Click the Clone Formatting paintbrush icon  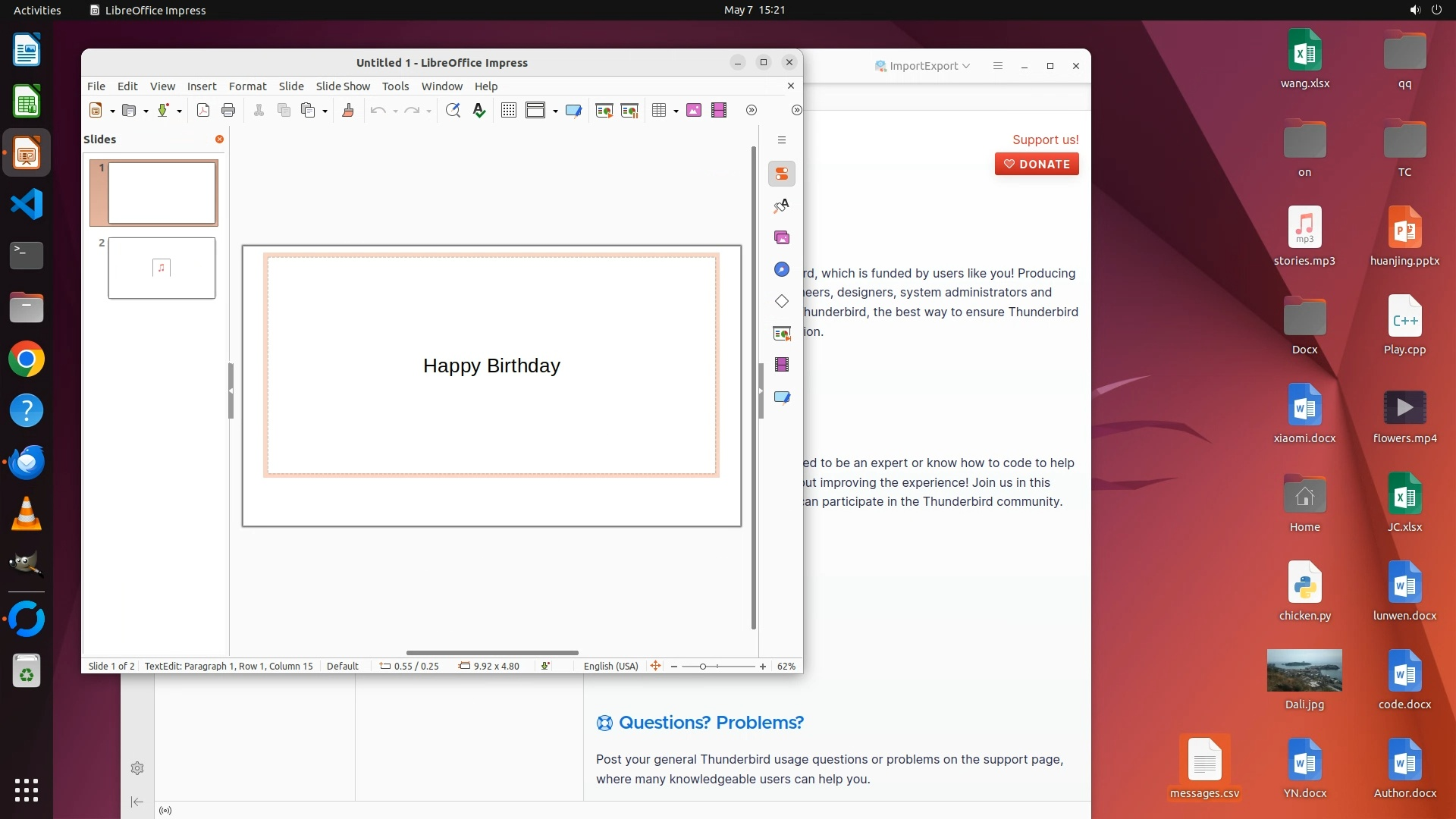pos(348,111)
